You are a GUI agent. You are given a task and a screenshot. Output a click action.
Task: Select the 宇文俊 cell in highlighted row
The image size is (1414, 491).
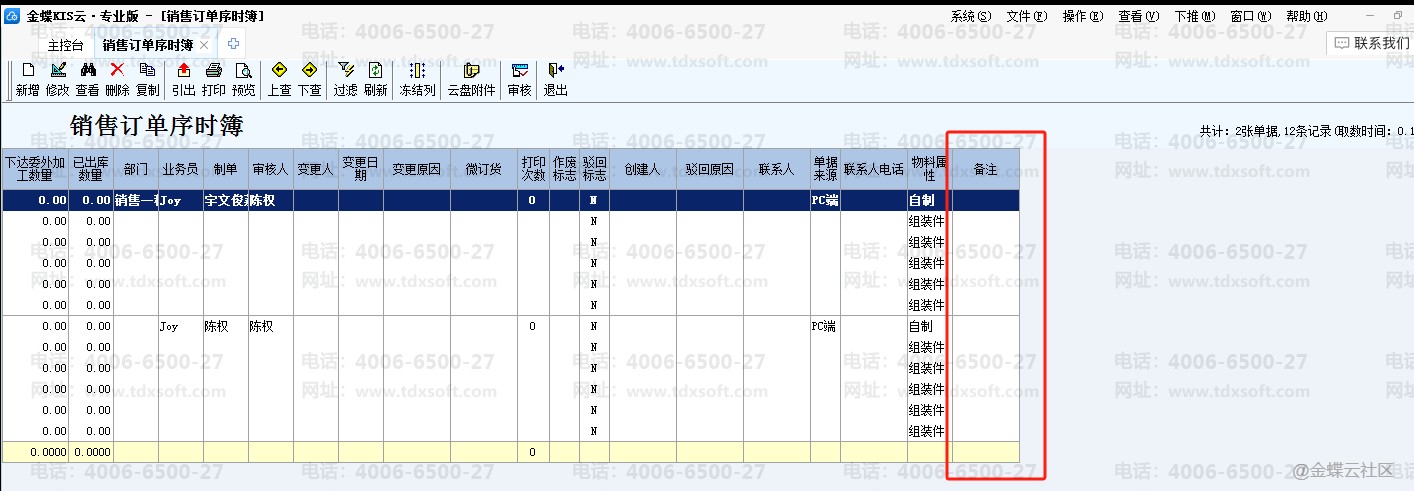pyautogui.click(x=226, y=200)
